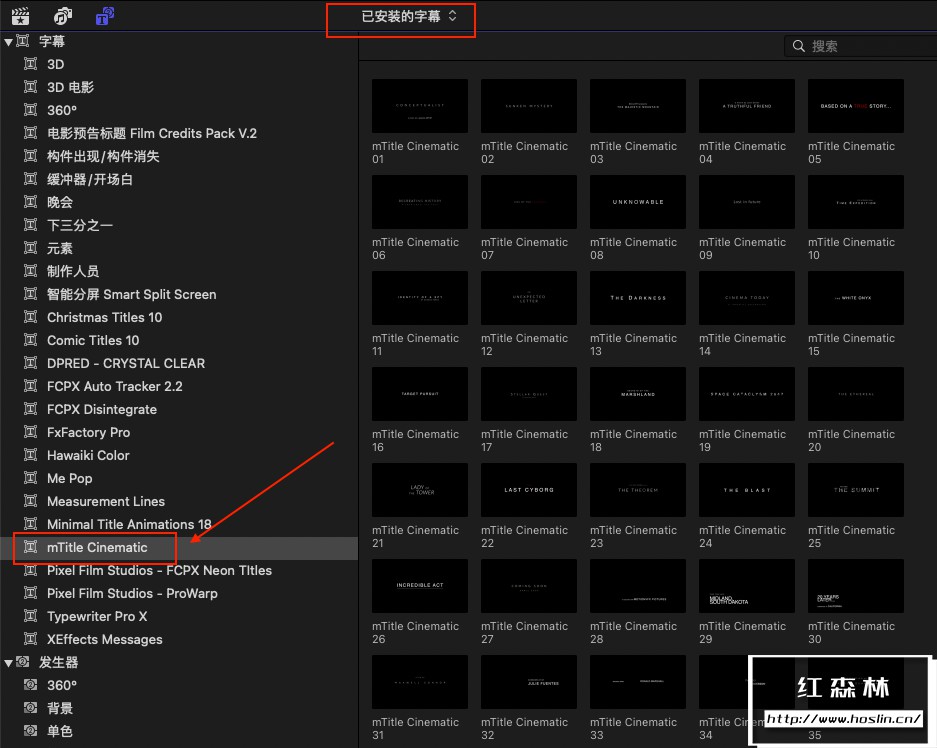The image size is (937, 748).
Task: Select mTitle Cinematic 20 thumbnail
Action: tap(856, 394)
